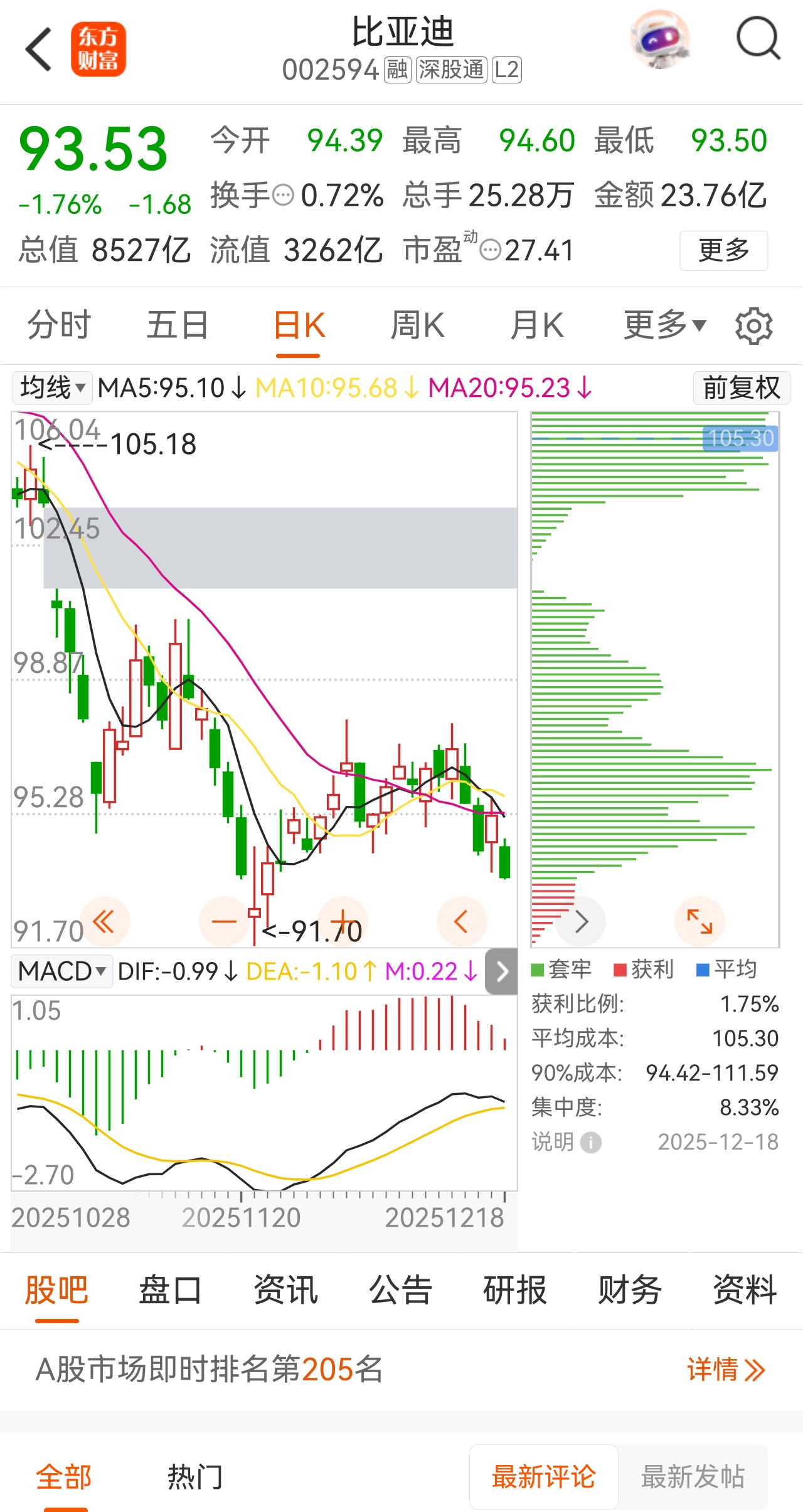Tap the 说明 info icon
The height and width of the screenshot is (1512, 803).
[x=590, y=1143]
